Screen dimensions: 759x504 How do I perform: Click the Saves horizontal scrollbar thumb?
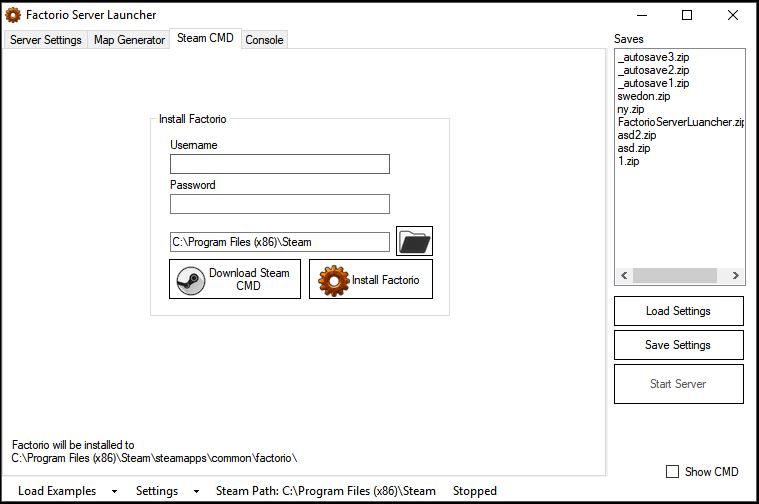(675, 275)
